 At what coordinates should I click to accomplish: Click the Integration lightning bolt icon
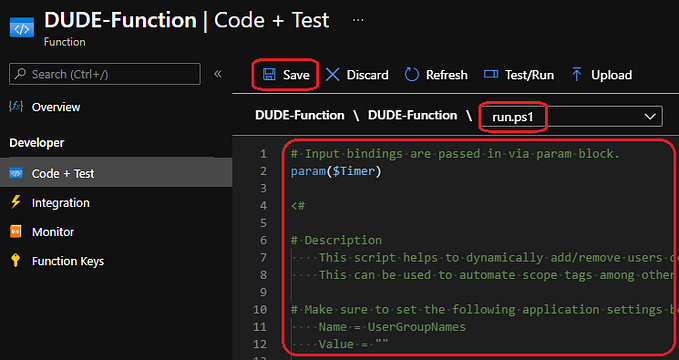click(x=16, y=202)
